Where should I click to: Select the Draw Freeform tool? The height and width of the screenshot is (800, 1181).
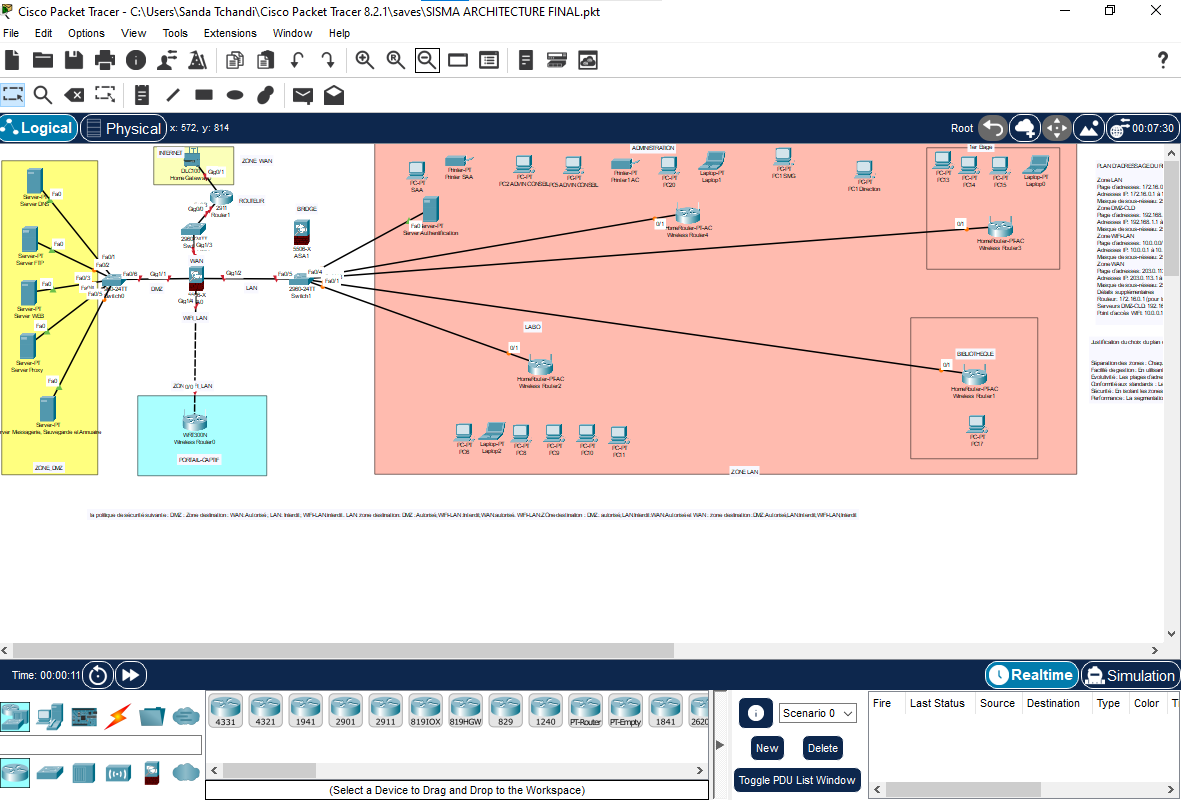[x=265, y=95]
